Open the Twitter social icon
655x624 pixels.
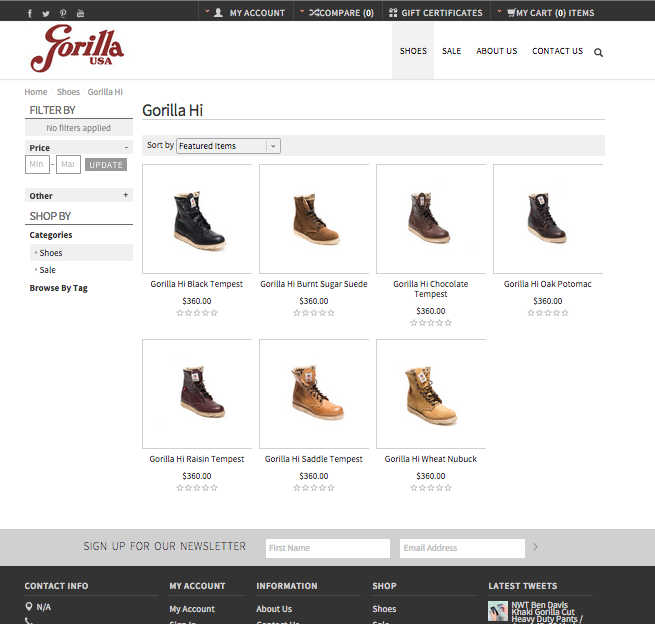(46, 13)
